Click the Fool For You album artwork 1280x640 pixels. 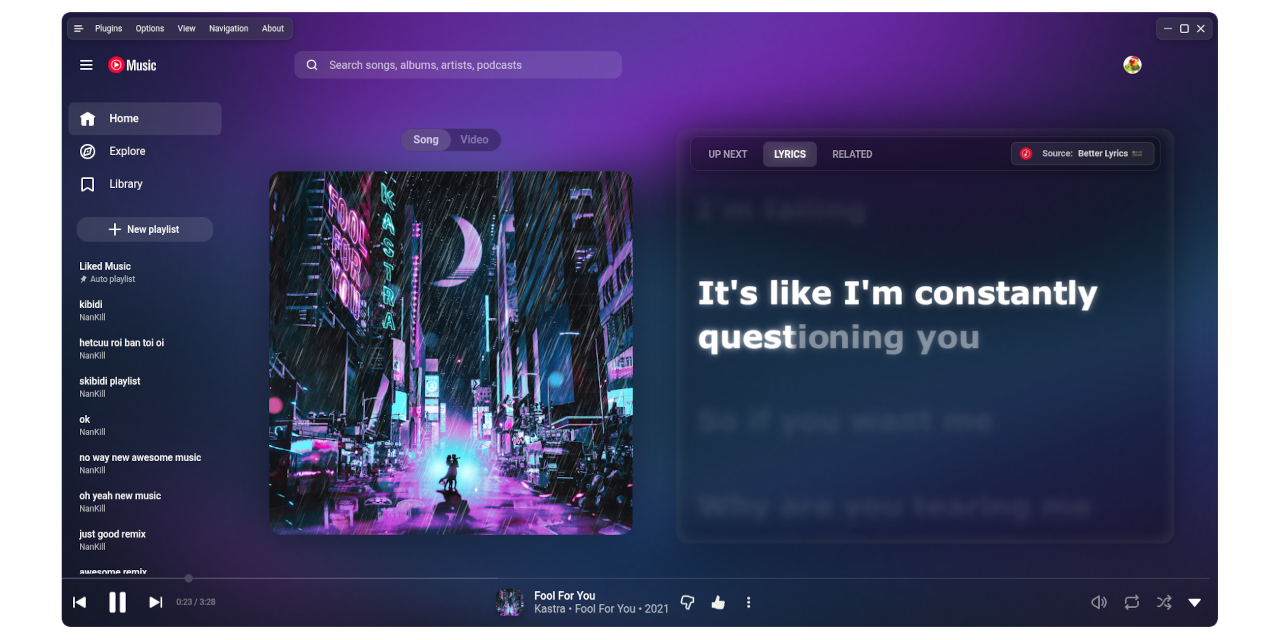[x=451, y=353]
